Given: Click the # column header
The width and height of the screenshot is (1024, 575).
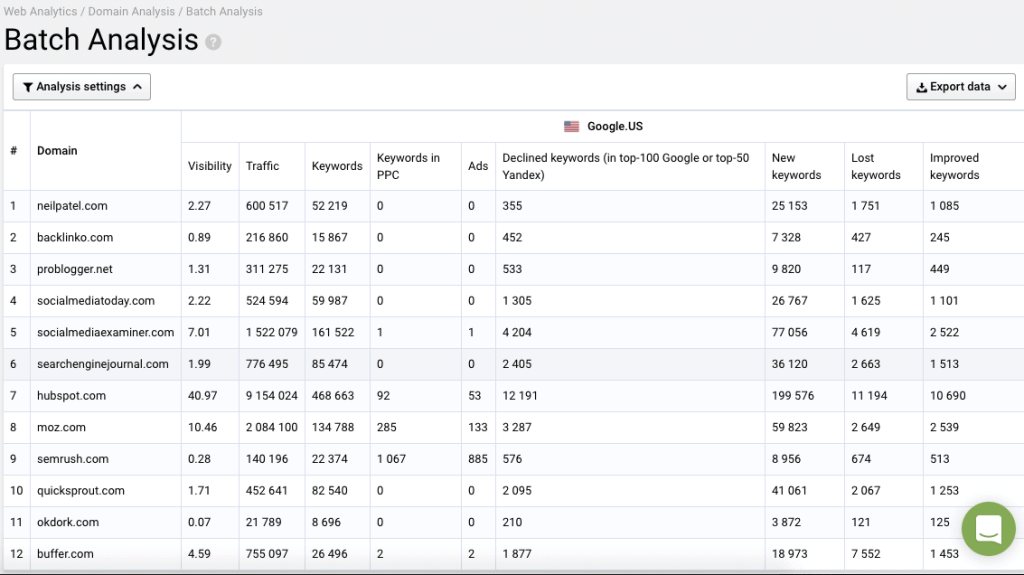Looking at the screenshot, I should (x=13, y=150).
